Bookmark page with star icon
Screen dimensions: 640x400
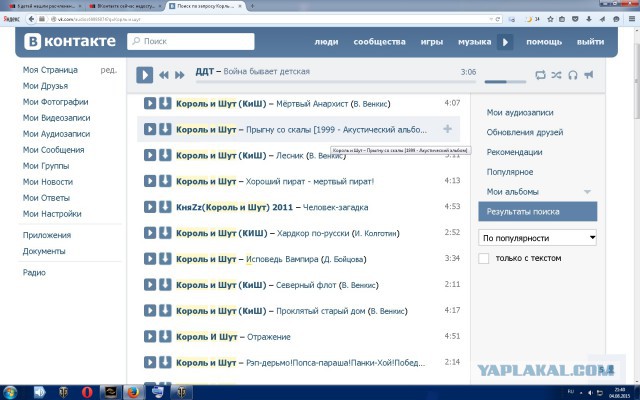click(550, 19)
